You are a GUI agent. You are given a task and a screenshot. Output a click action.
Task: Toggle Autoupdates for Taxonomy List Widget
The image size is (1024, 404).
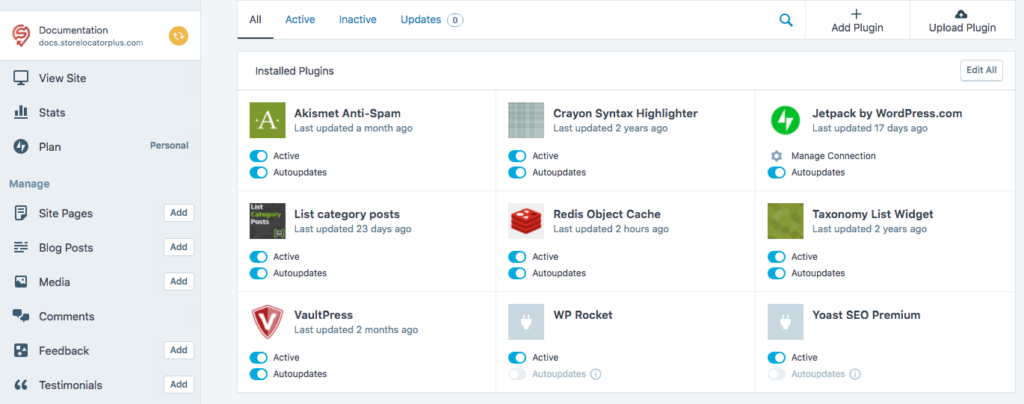coord(776,273)
